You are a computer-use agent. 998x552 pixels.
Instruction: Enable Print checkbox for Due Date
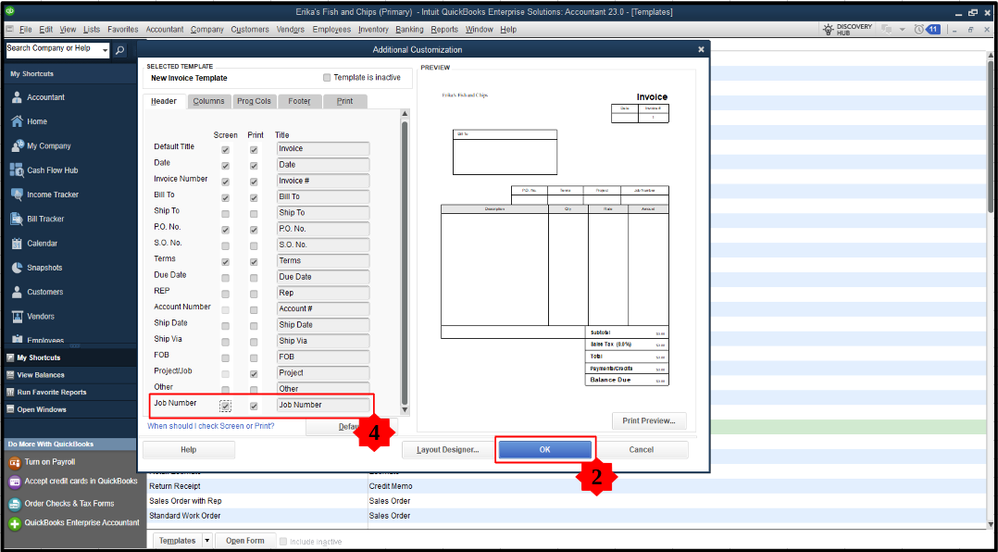click(254, 278)
